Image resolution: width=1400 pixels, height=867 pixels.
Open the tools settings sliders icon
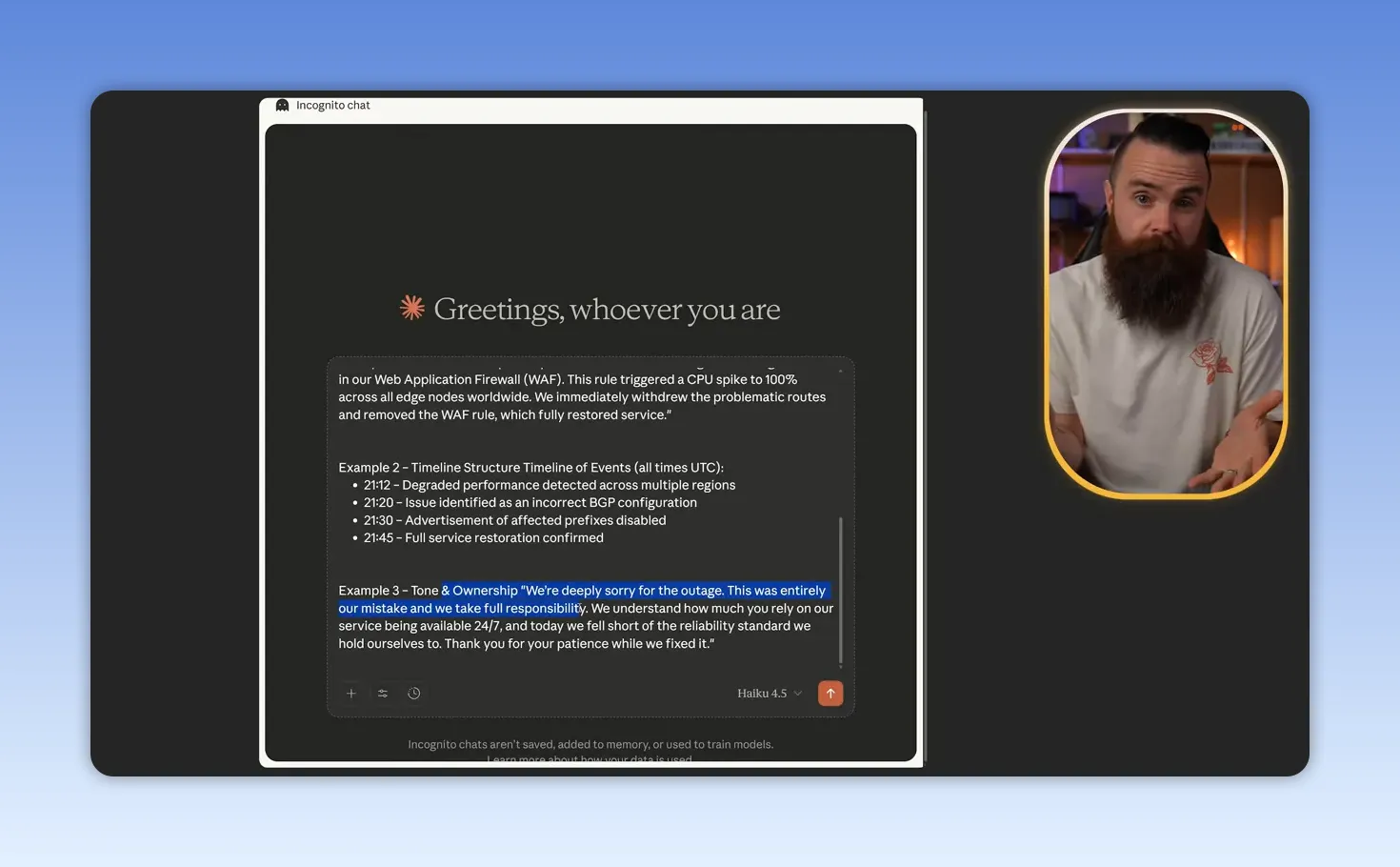point(383,694)
